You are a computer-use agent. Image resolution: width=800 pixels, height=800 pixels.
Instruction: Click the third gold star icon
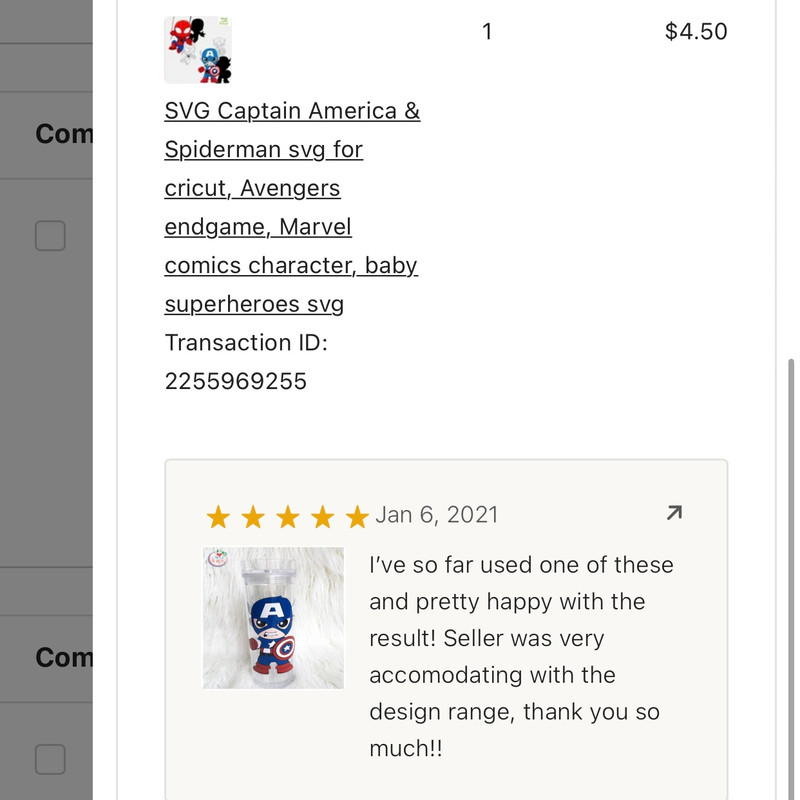tap(287, 517)
